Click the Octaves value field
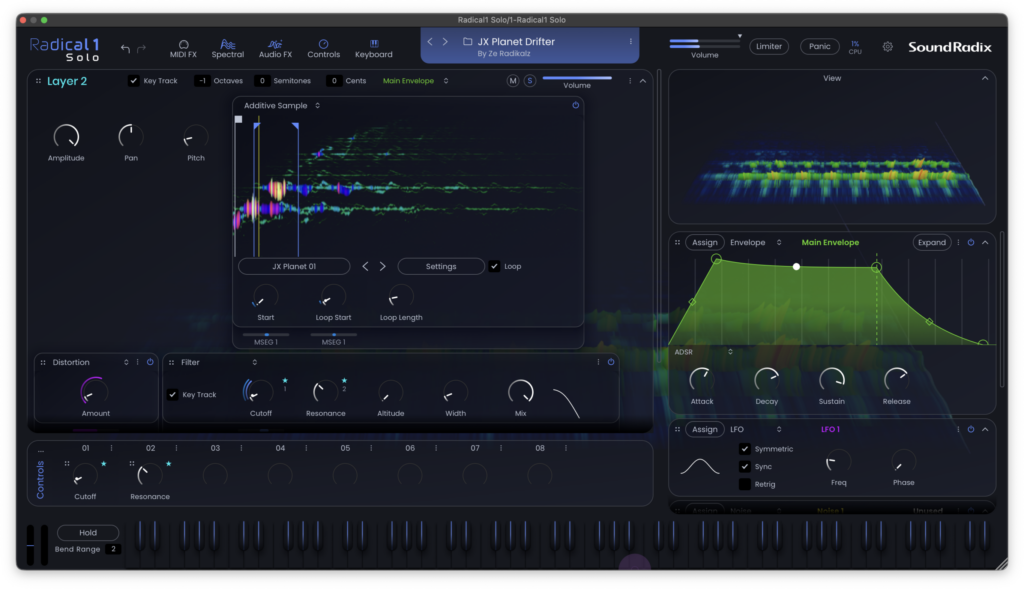The width and height of the screenshot is (1024, 589). (x=202, y=81)
